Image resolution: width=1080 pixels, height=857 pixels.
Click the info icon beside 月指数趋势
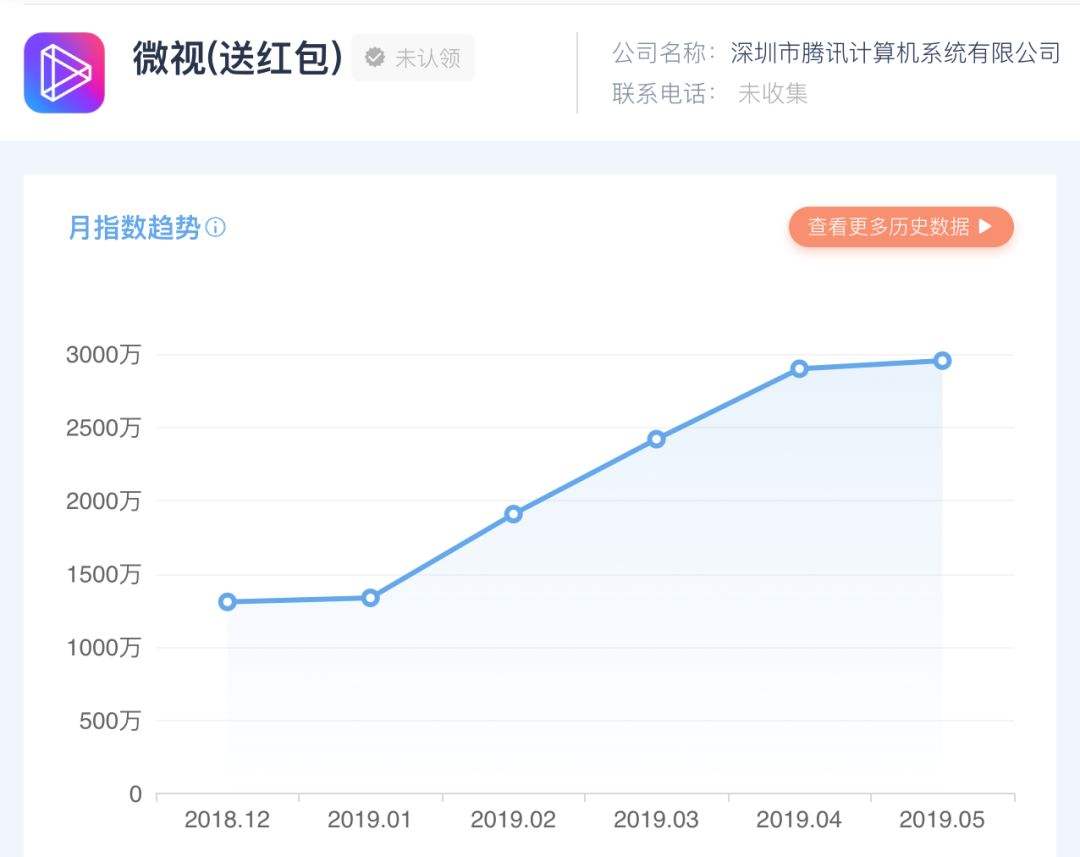[x=216, y=228]
